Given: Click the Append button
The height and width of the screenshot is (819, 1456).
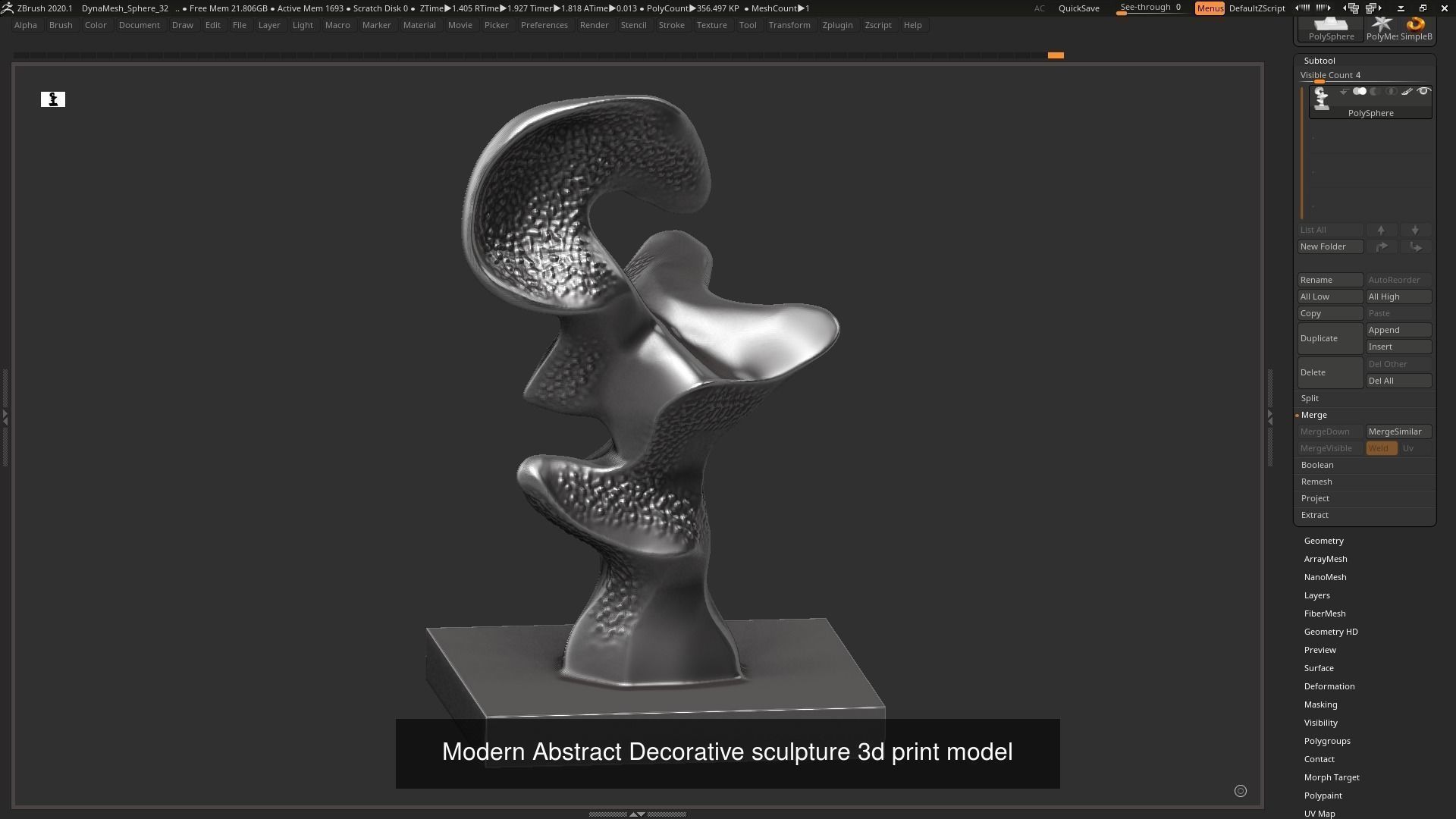Looking at the screenshot, I should [1398, 330].
